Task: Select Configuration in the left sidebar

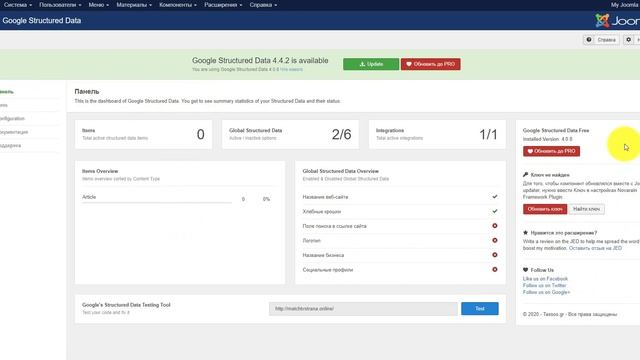Action: [x=12, y=118]
